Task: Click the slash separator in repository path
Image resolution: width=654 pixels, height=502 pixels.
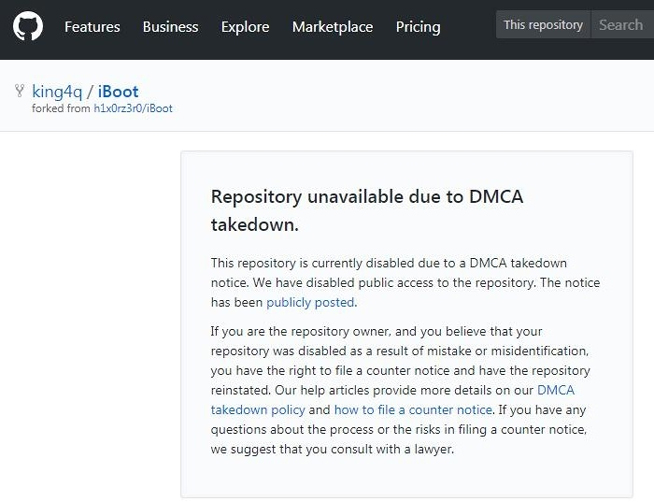Action: coord(90,92)
